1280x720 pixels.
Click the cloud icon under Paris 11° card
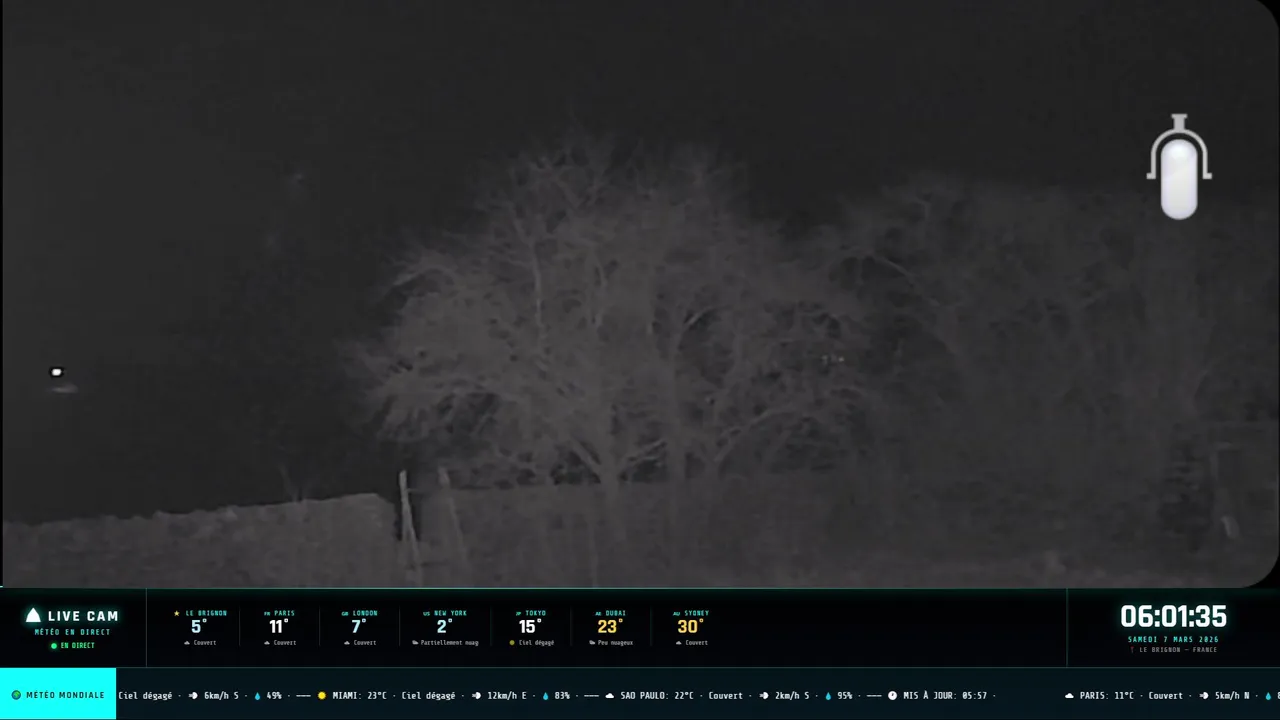(x=269, y=643)
